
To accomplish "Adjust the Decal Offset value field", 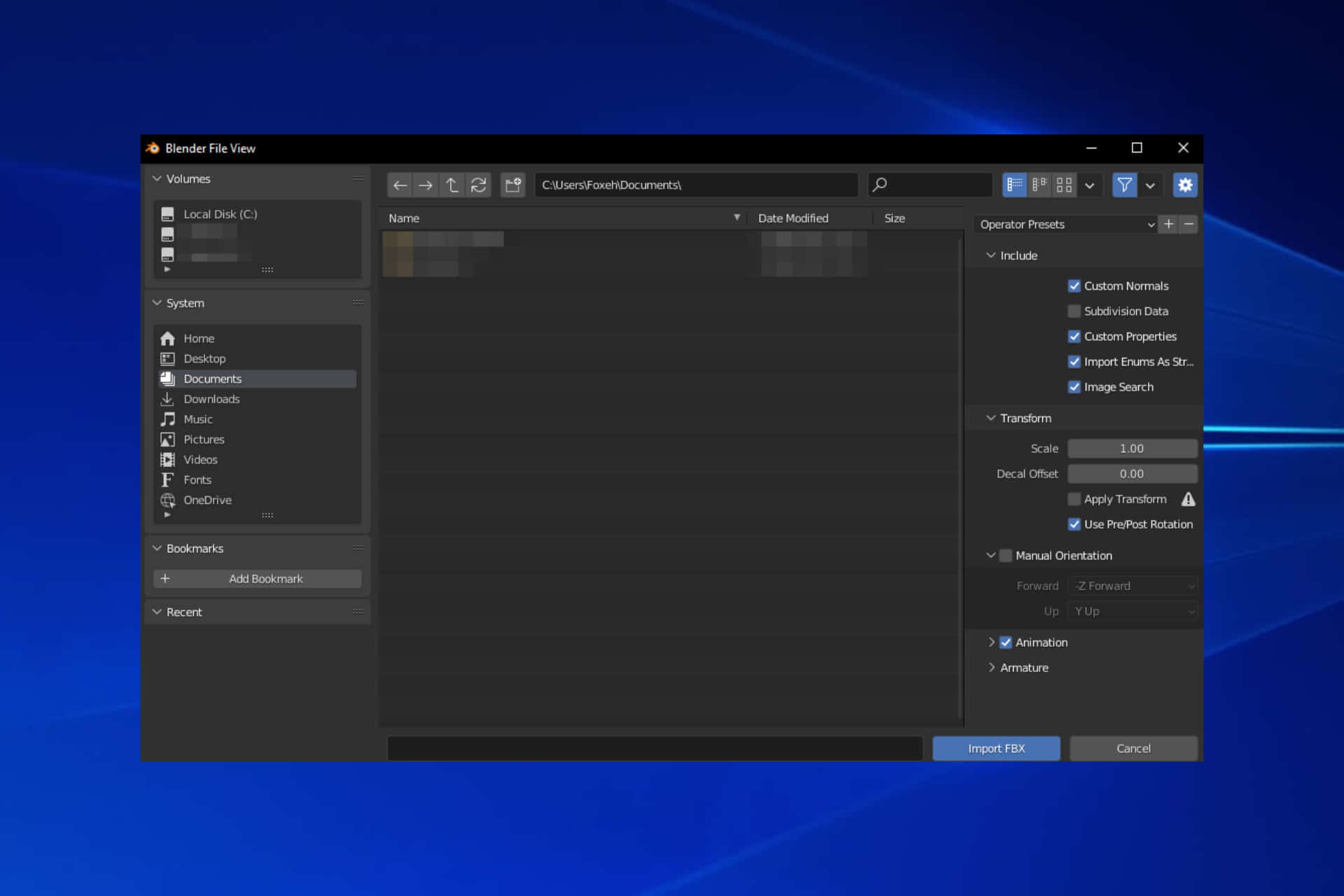I will [x=1133, y=474].
